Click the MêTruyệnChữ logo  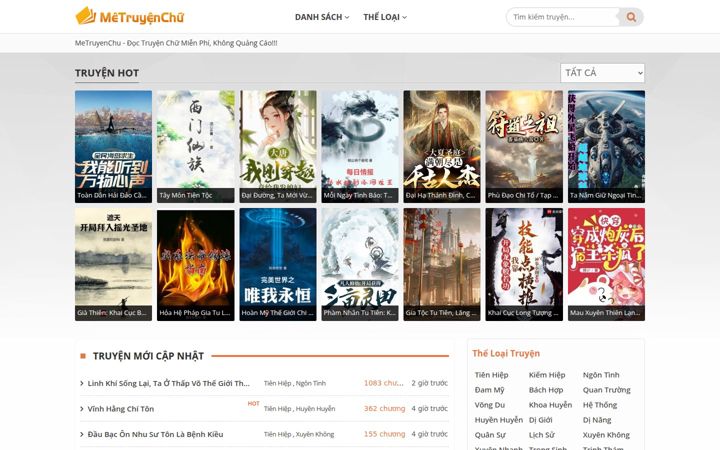129,16
